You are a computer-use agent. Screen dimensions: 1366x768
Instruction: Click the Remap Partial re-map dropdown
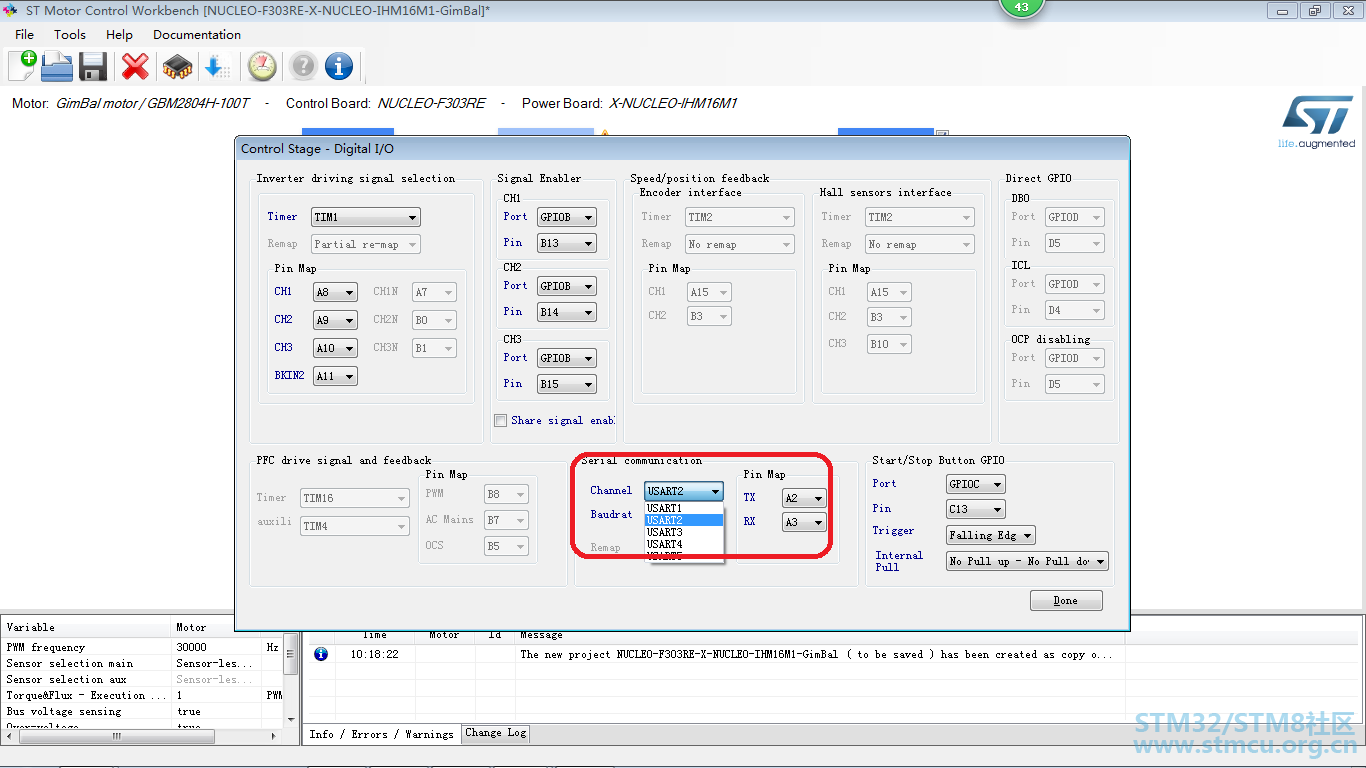(365, 244)
